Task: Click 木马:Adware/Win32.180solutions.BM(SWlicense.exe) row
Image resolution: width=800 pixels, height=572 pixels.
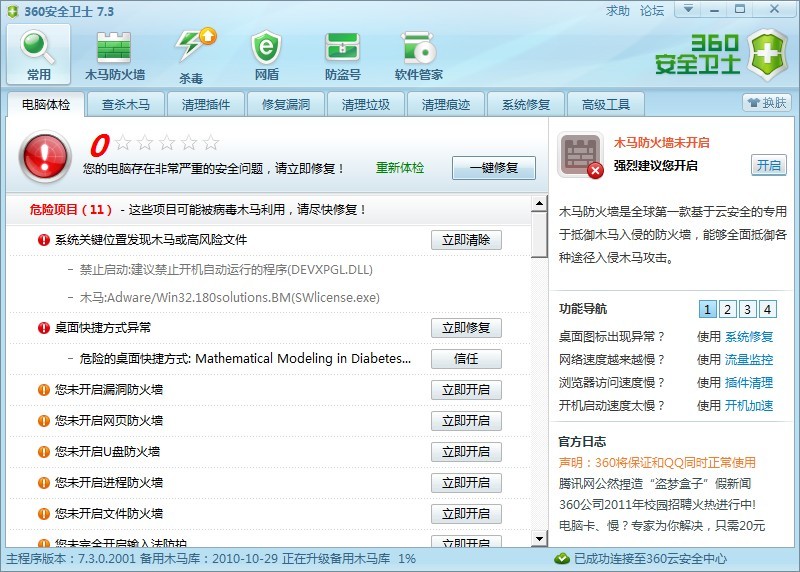Action: (x=230, y=297)
